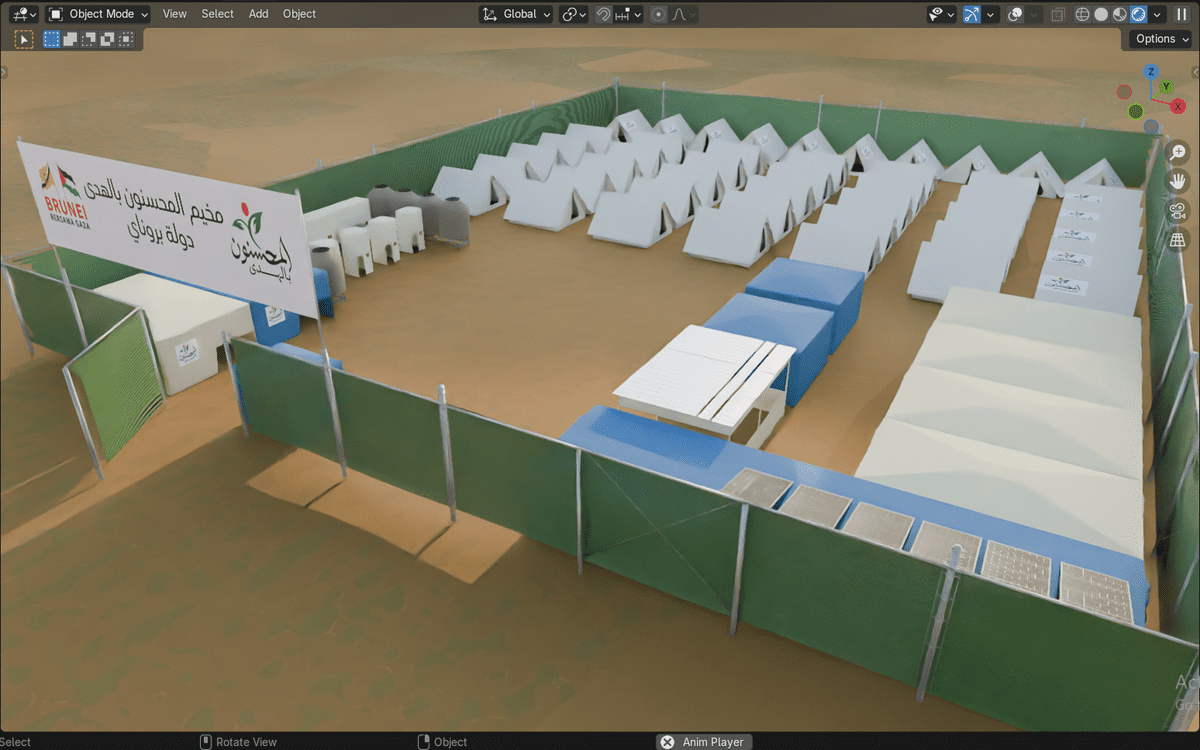Open the Object Mode dropdown
Screen dimensions: 1200x750
pos(98,14)
